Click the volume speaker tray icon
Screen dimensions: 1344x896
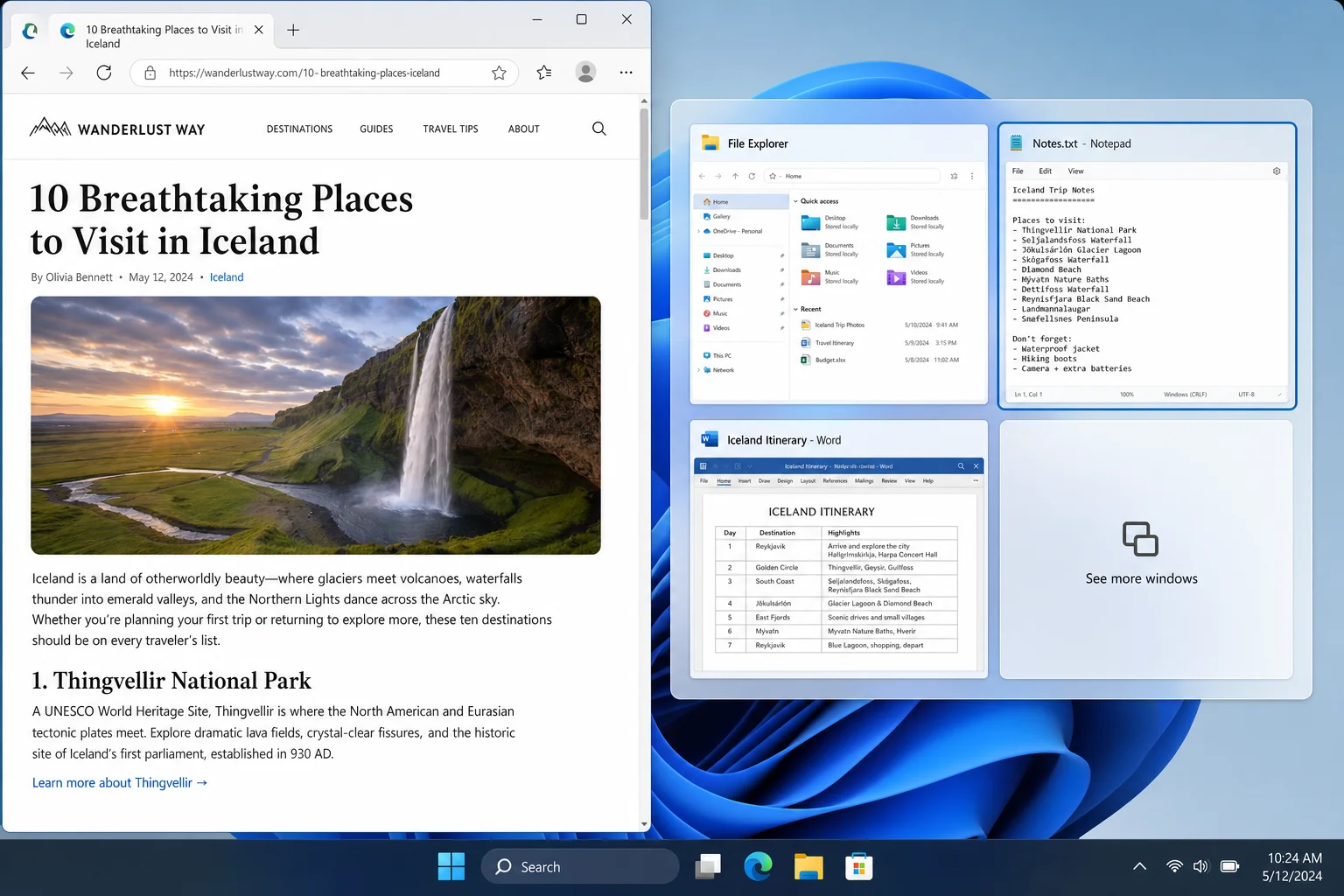tap(1200, 866)
